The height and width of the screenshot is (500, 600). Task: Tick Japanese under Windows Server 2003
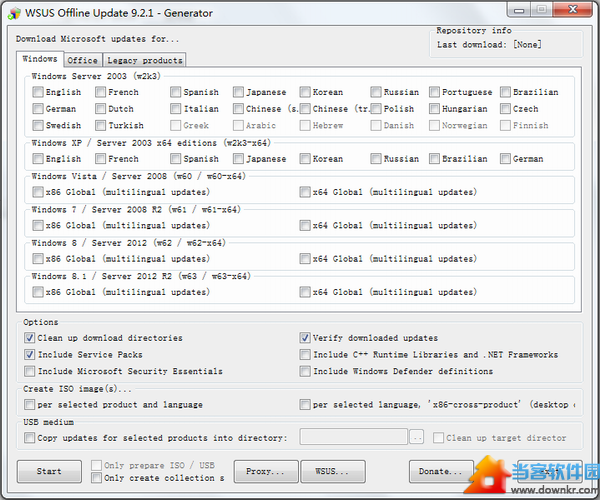[x=238, y=92]
